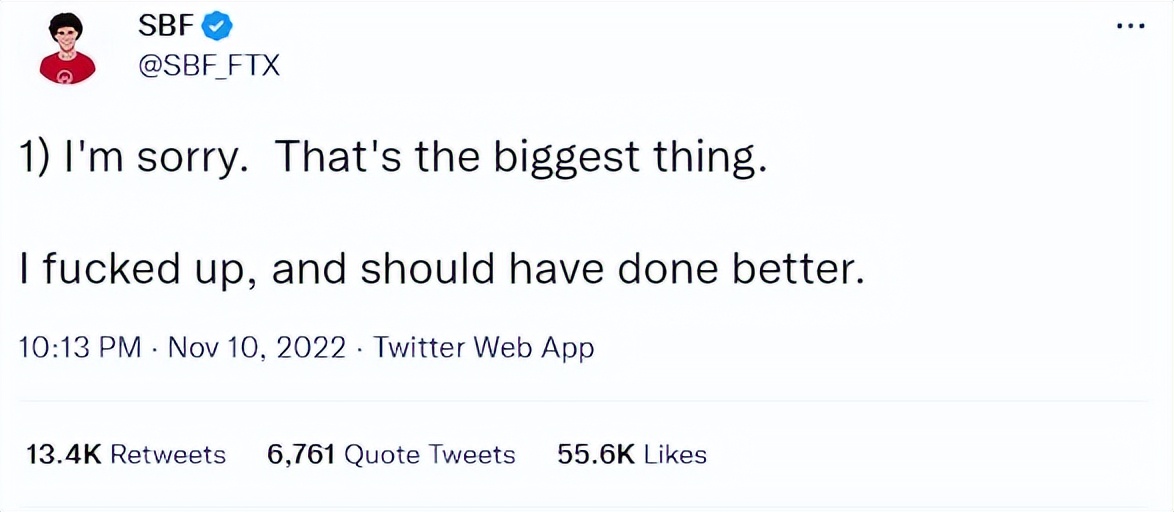1174x512 pixels.
Task: Click the "Likes" label
Action: (x=675, y=454)
